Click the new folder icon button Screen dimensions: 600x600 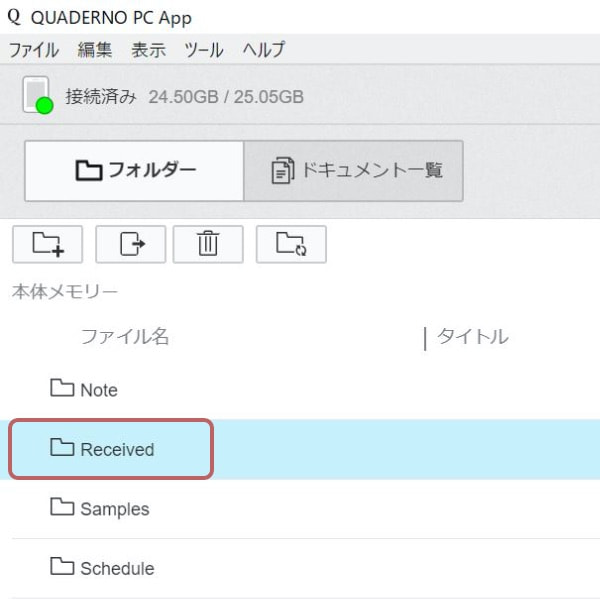(x=47, y=244)
